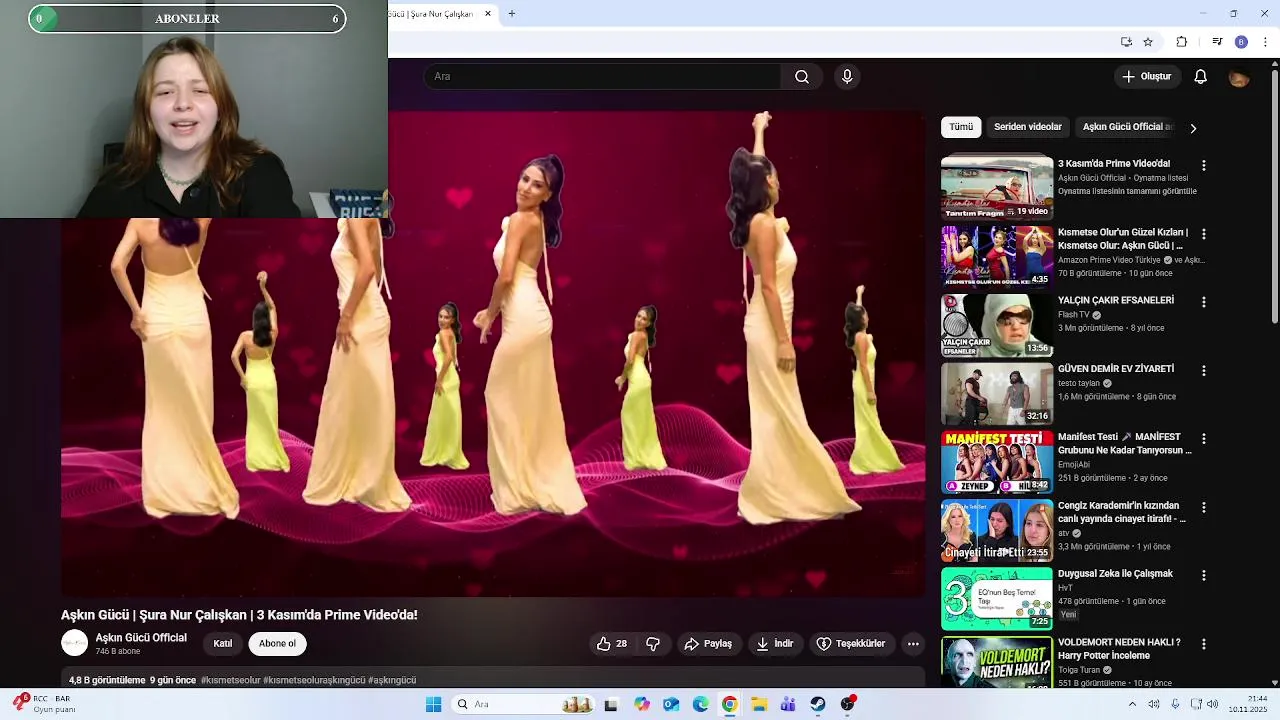Screen dimensions: 1280x720
Task: Click into the YouTube Ara search field
Action: click(603, 77)
